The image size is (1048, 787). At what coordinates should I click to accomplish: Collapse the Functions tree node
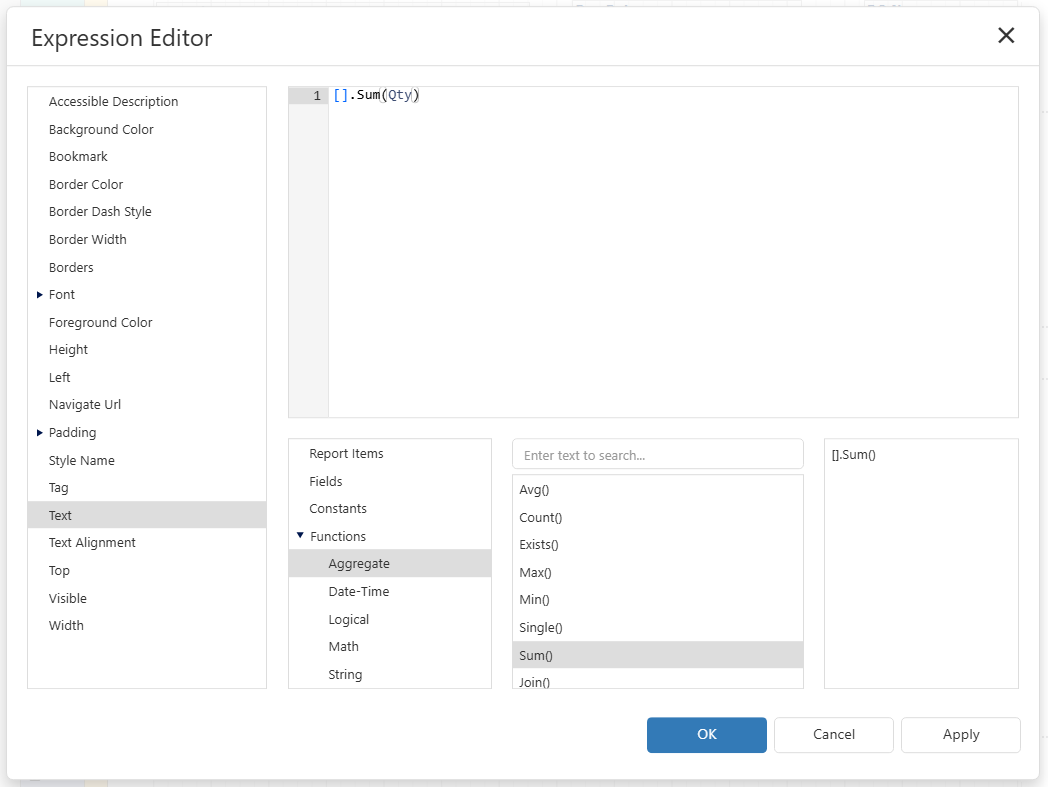point(300,536)
